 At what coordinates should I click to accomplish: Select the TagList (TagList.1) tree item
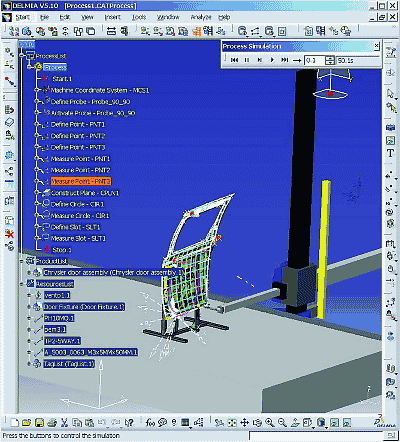tap(69, 364)
